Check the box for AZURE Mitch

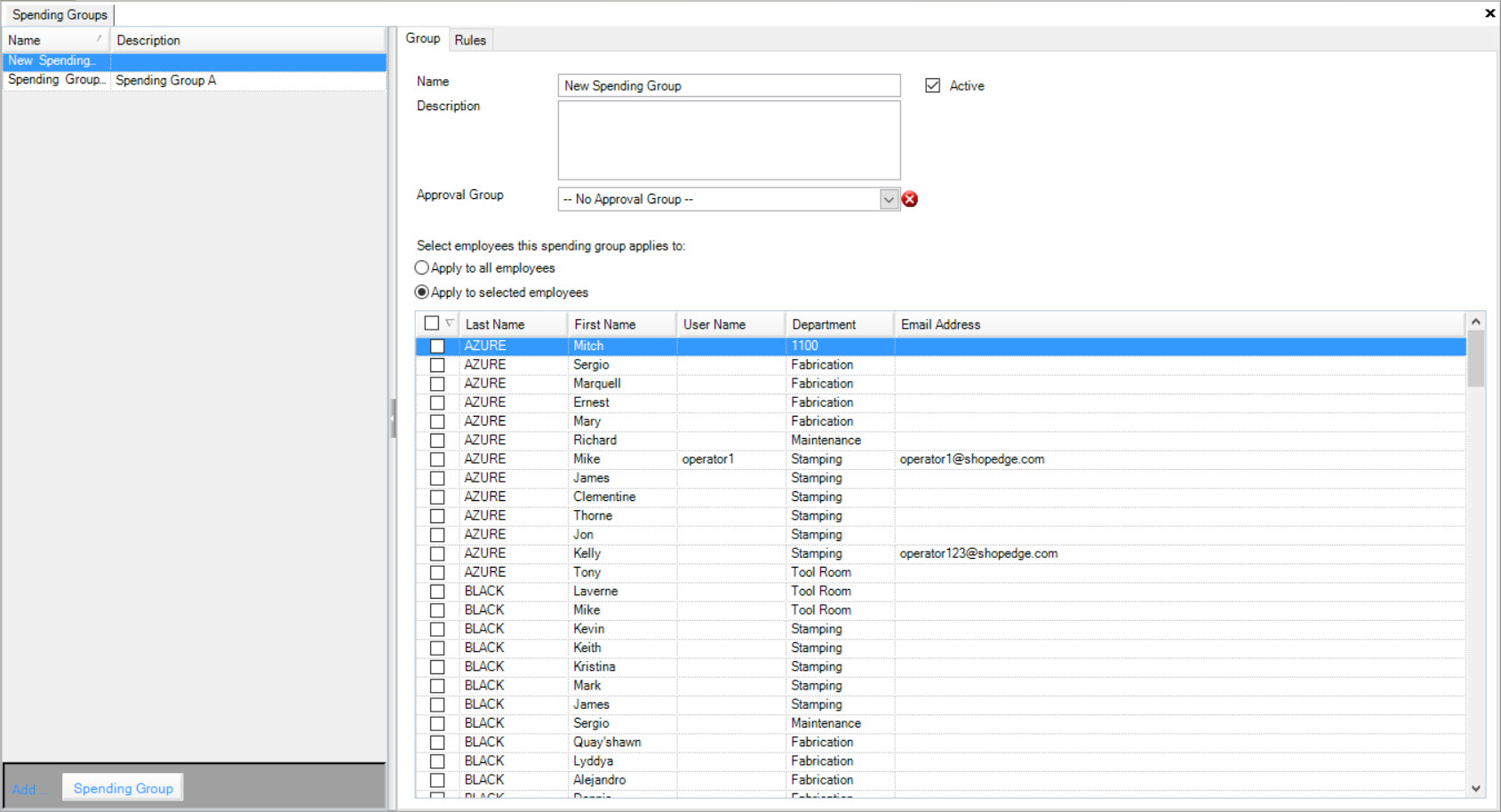tap(437, 346)
